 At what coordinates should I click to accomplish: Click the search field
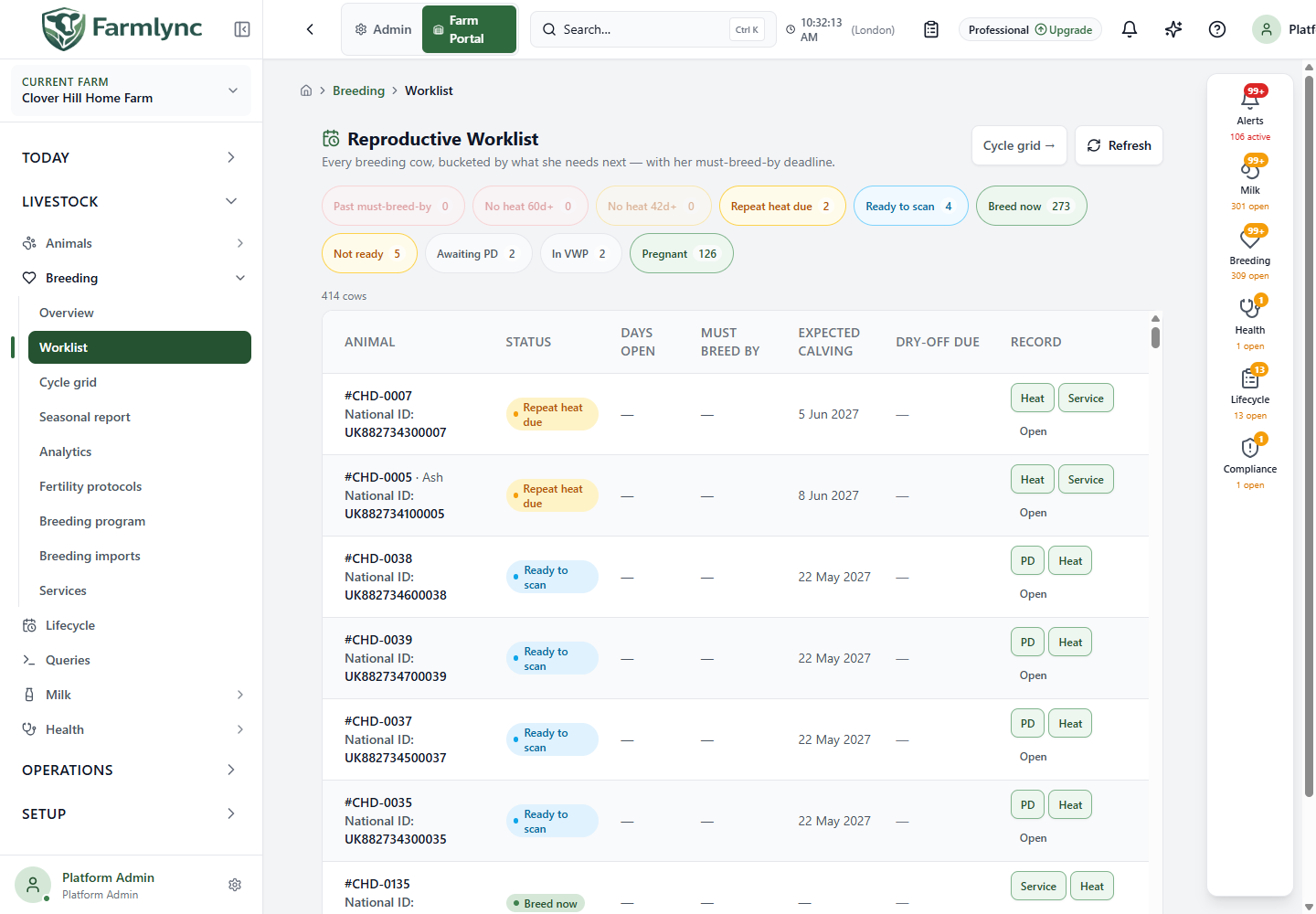(x=653, y=29)
